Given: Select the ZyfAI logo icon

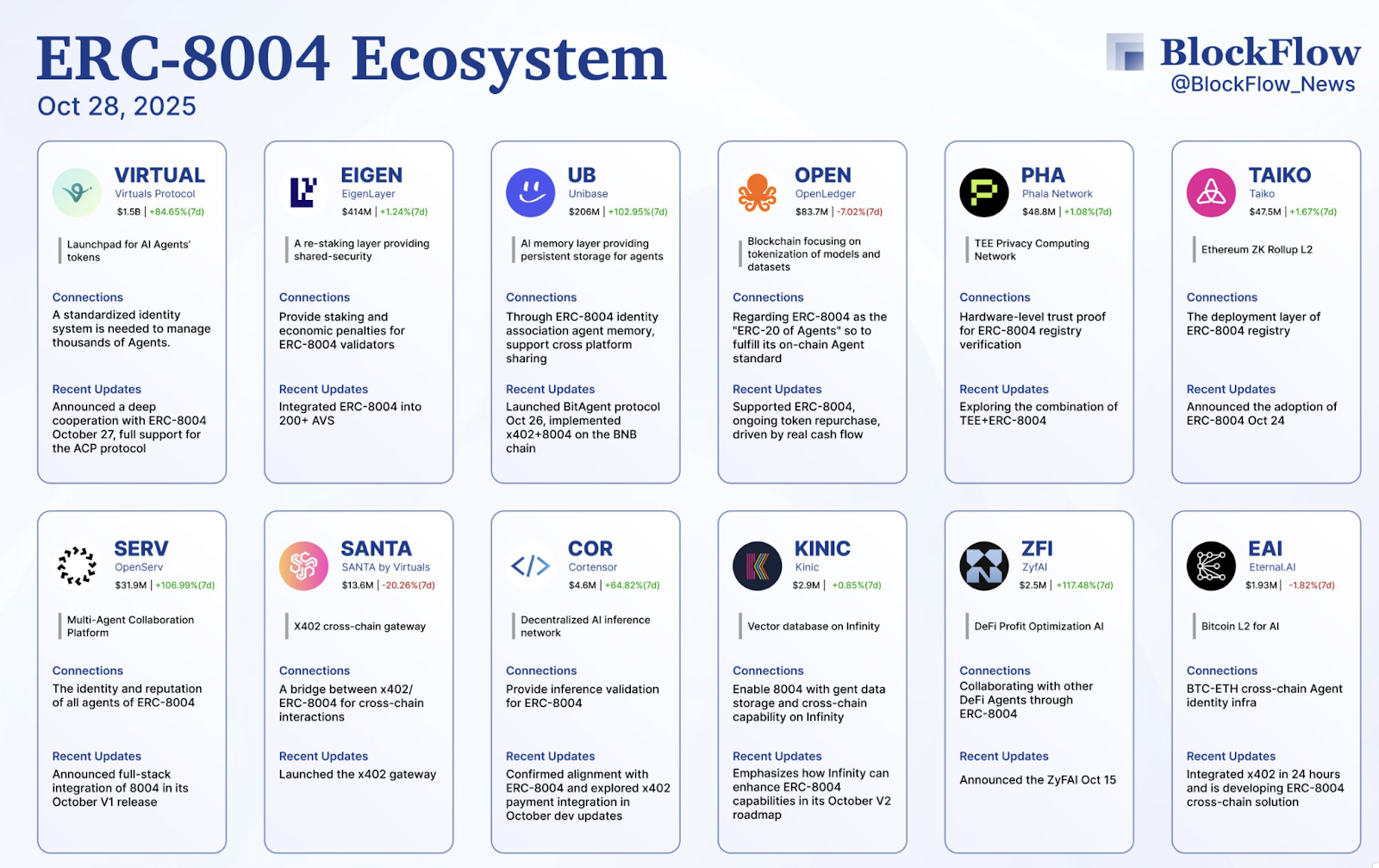Looking at the screenshot, I should (983, 565).
